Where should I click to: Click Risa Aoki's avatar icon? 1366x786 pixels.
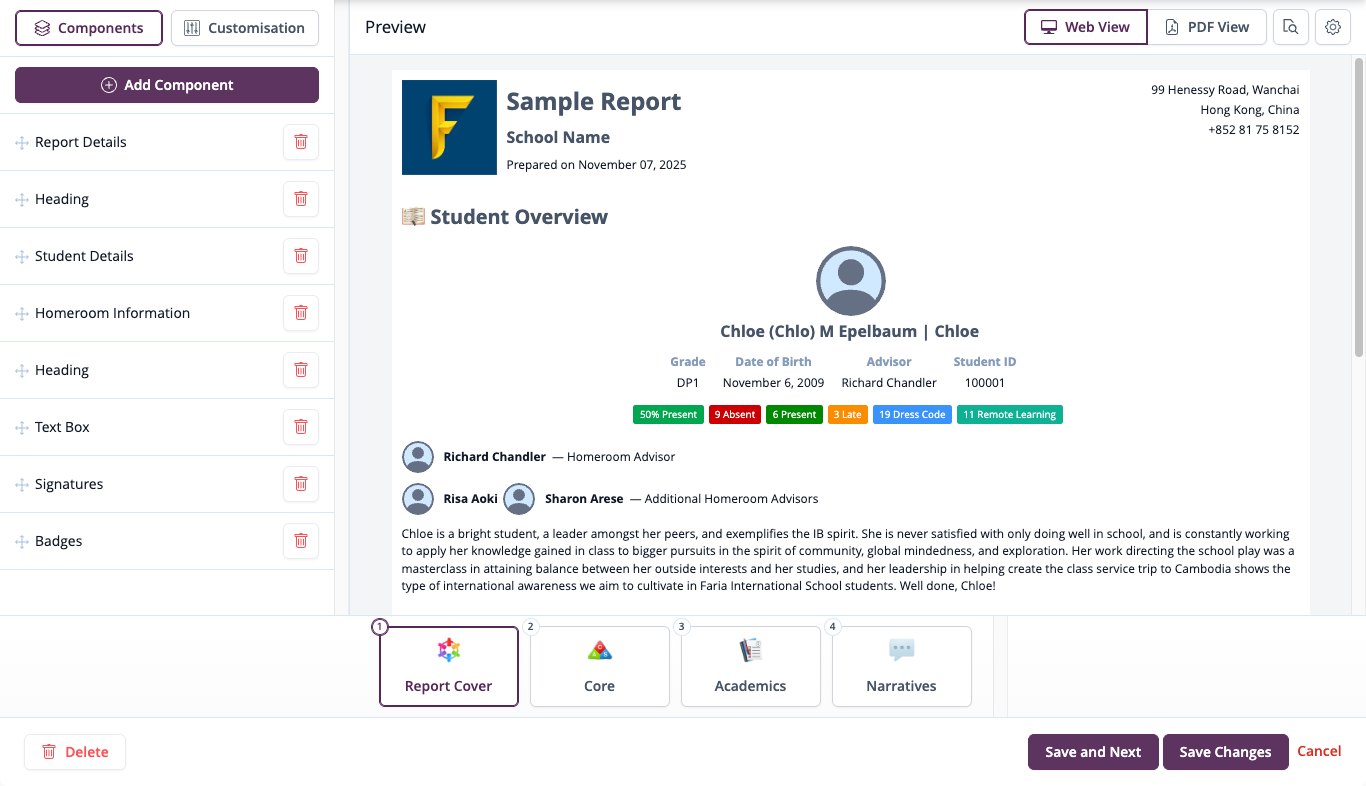point(418,499)
